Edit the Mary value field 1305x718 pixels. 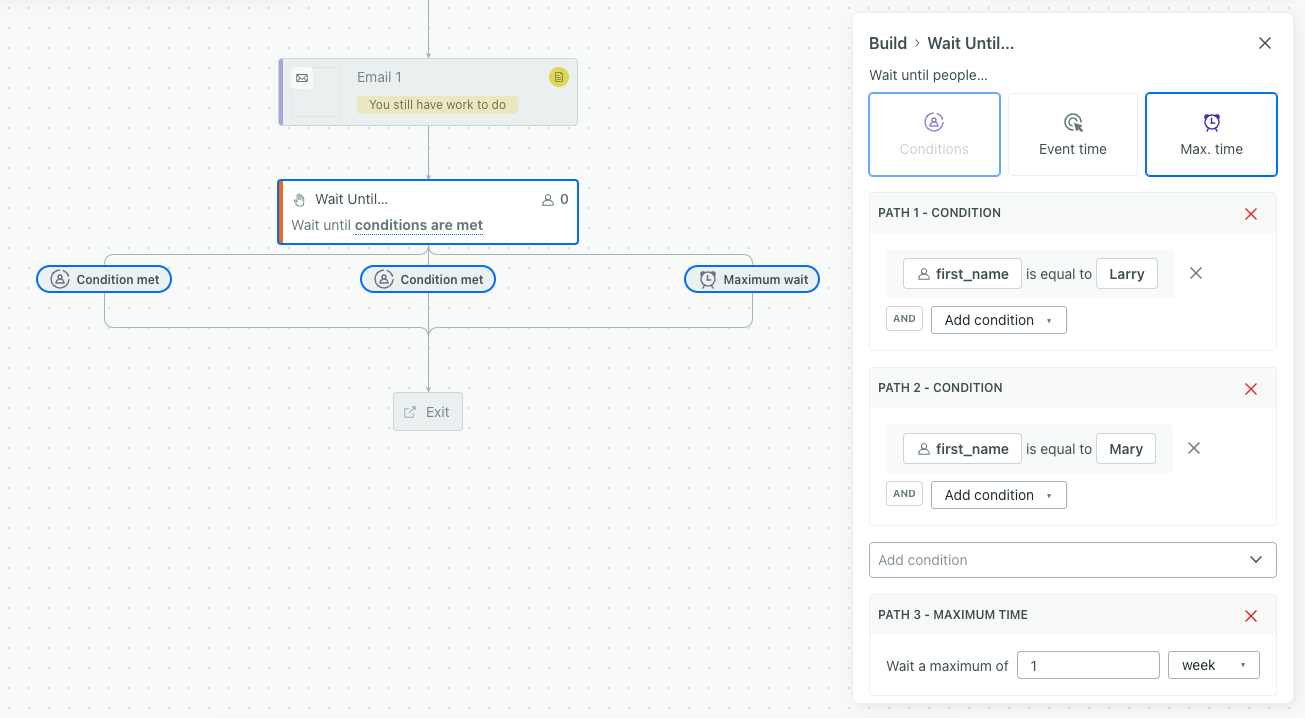1126,449
